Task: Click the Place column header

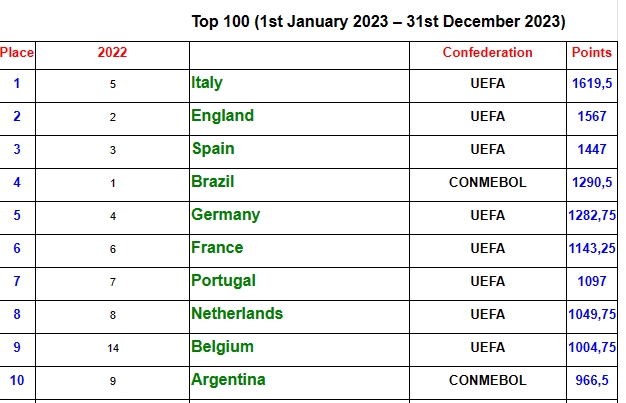Action: (x=17, y=52)
